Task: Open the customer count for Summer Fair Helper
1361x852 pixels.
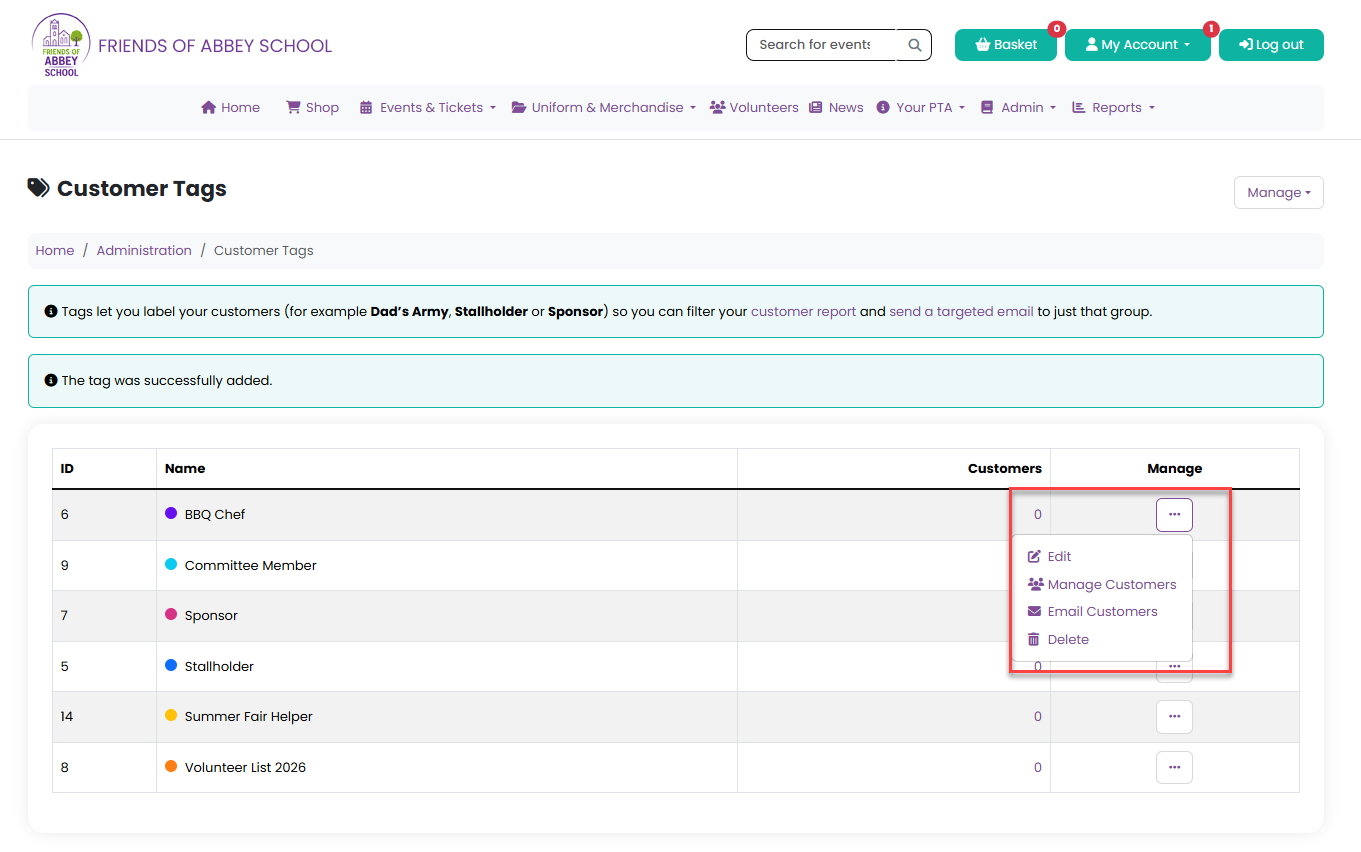Action: click(x=1038, y=717)
